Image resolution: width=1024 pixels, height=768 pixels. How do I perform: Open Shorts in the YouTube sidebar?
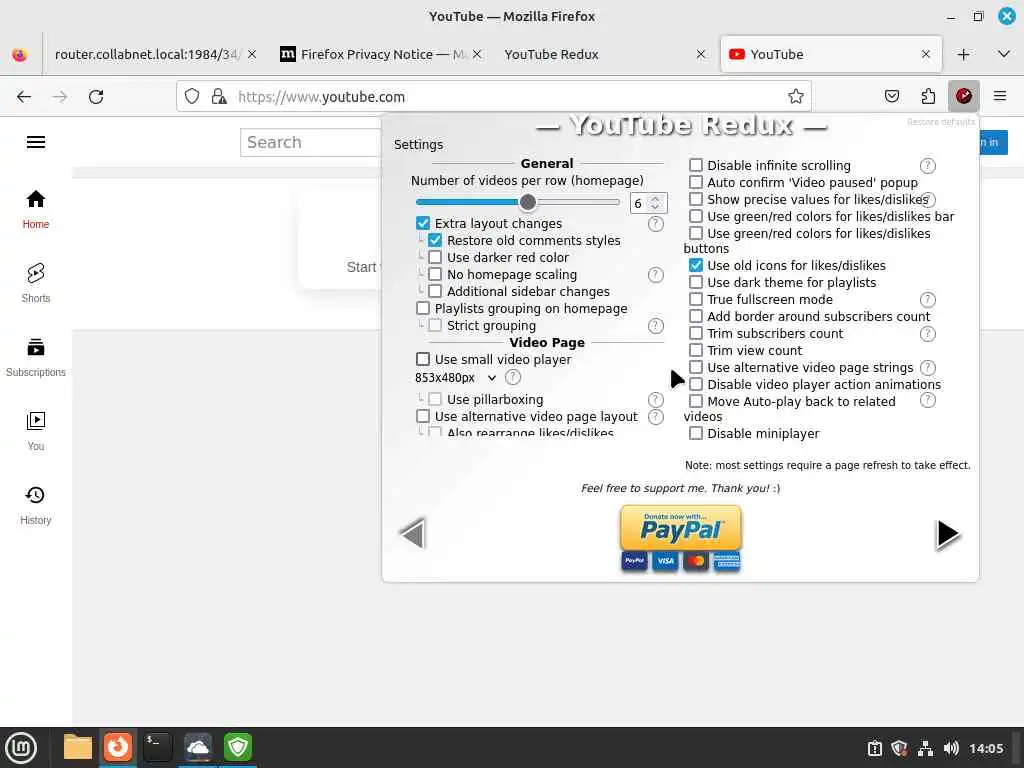[36, 283]
